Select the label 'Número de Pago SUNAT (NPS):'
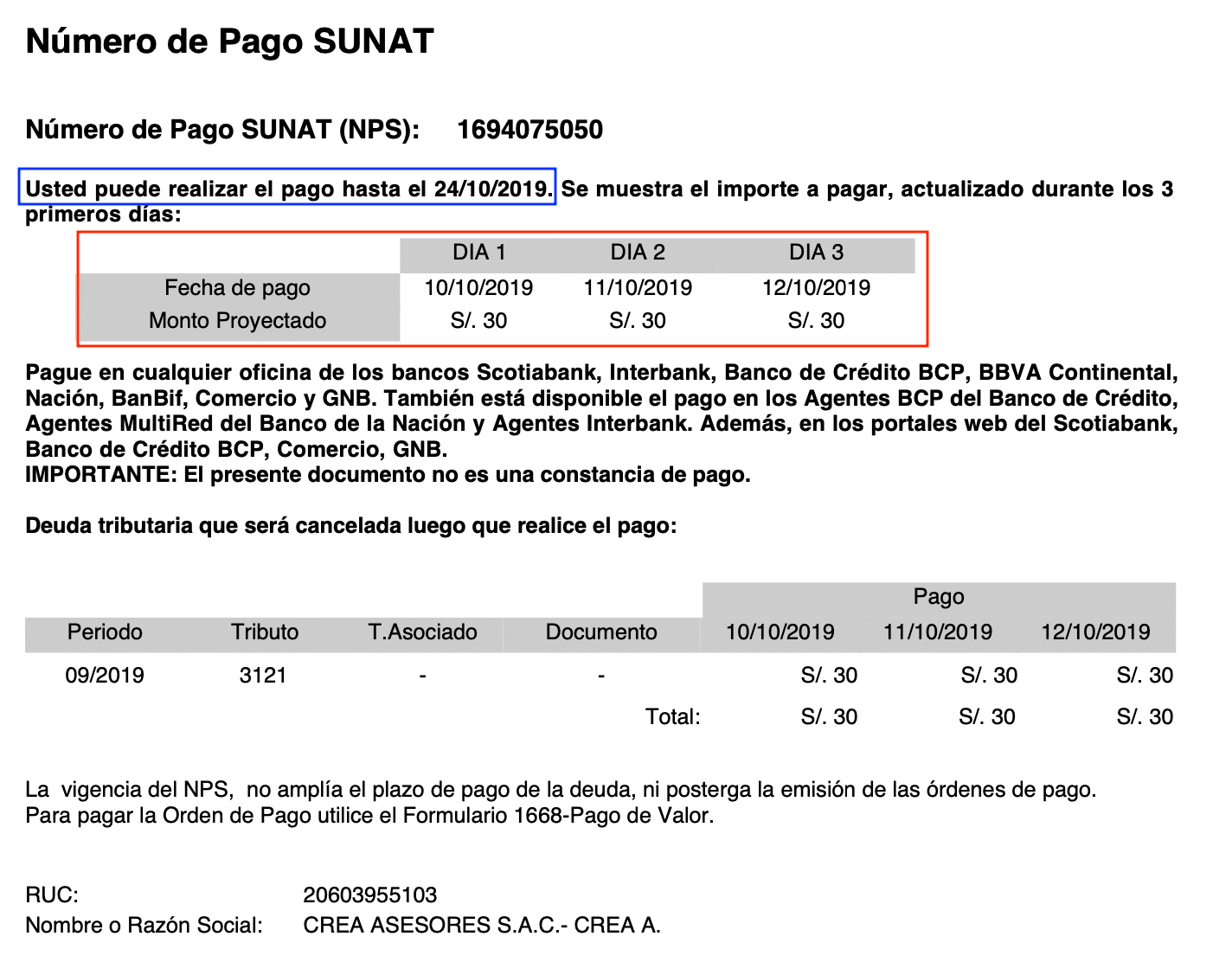Viewport: 1232px width, 962px height. (222, 130)
